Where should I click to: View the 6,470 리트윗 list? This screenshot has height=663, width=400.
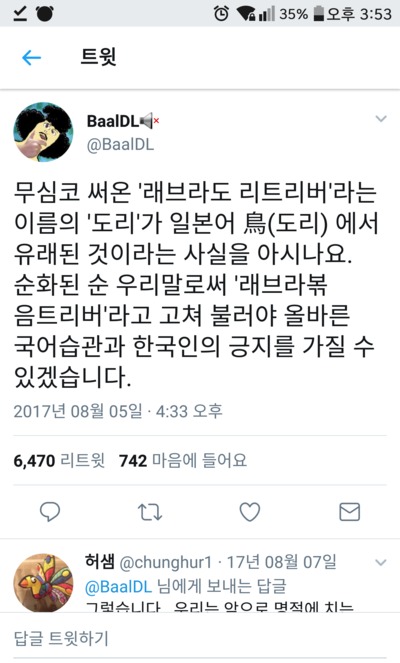click(59, 460)
